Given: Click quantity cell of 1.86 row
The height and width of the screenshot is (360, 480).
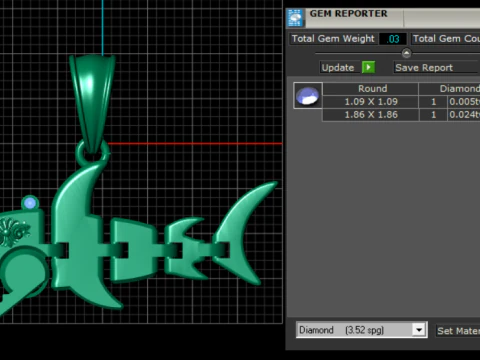Looking at the screenshot, I should (x=433, y=115).
